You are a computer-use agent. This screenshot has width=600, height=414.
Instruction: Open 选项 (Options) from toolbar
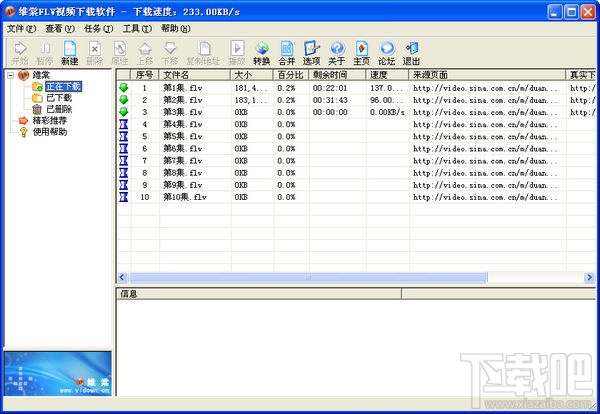[x=311, y=53]
